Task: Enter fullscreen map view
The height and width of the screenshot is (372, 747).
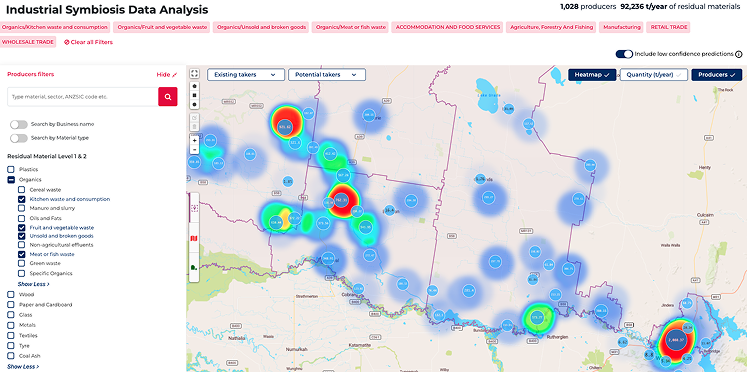Action: pos(194,73)
